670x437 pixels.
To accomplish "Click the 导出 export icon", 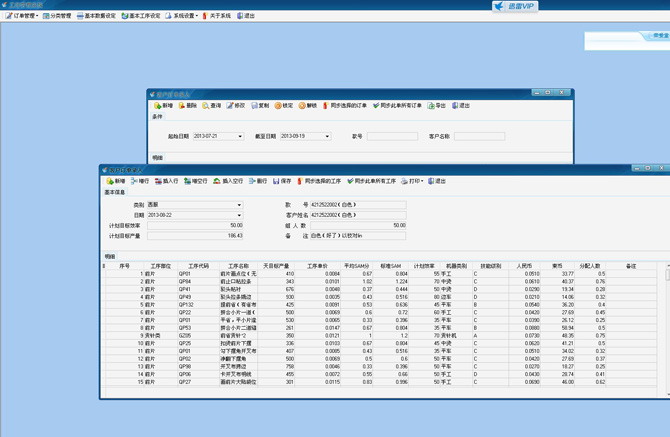I will pyautogui.click(x=431, y=105).
